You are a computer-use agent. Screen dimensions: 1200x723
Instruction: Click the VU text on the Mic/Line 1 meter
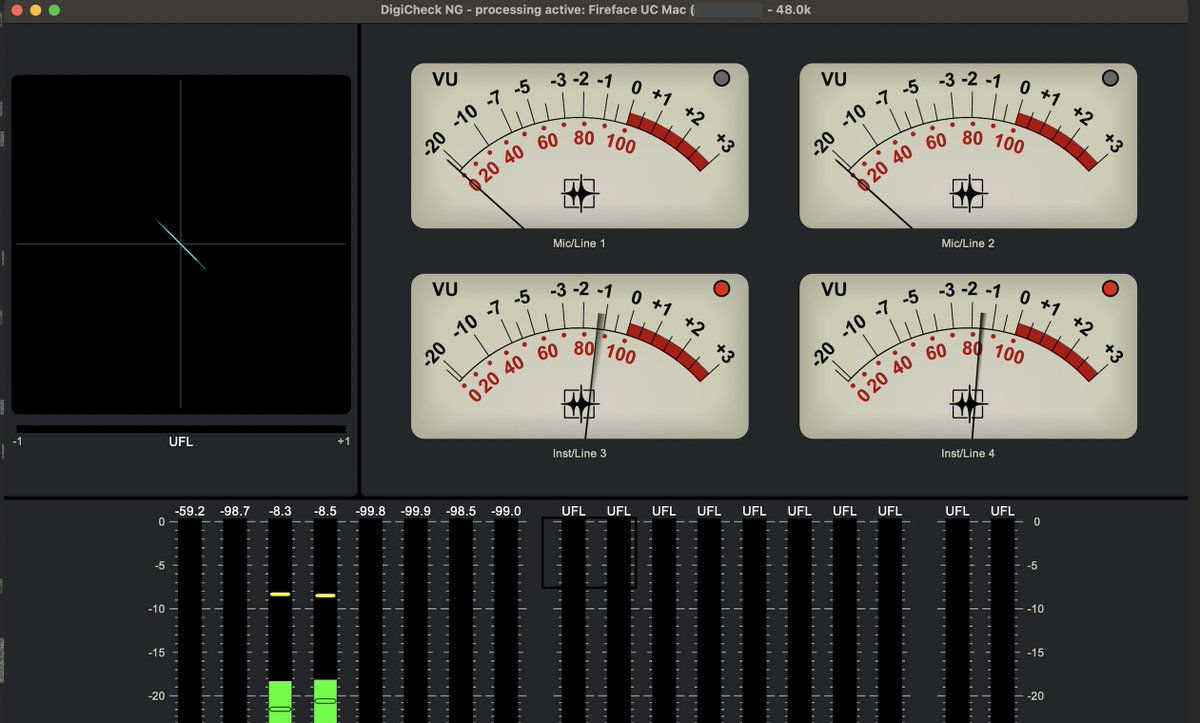point(444,79)
